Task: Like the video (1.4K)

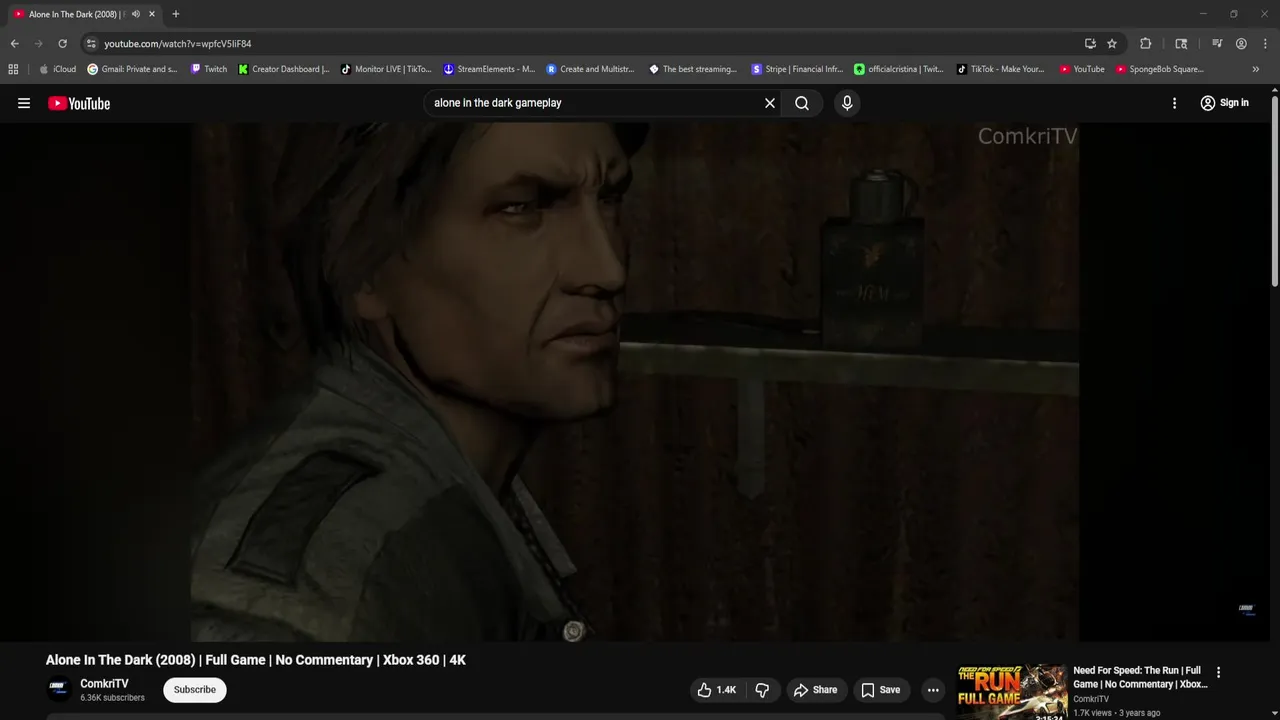Action: [x=717, y=690]
